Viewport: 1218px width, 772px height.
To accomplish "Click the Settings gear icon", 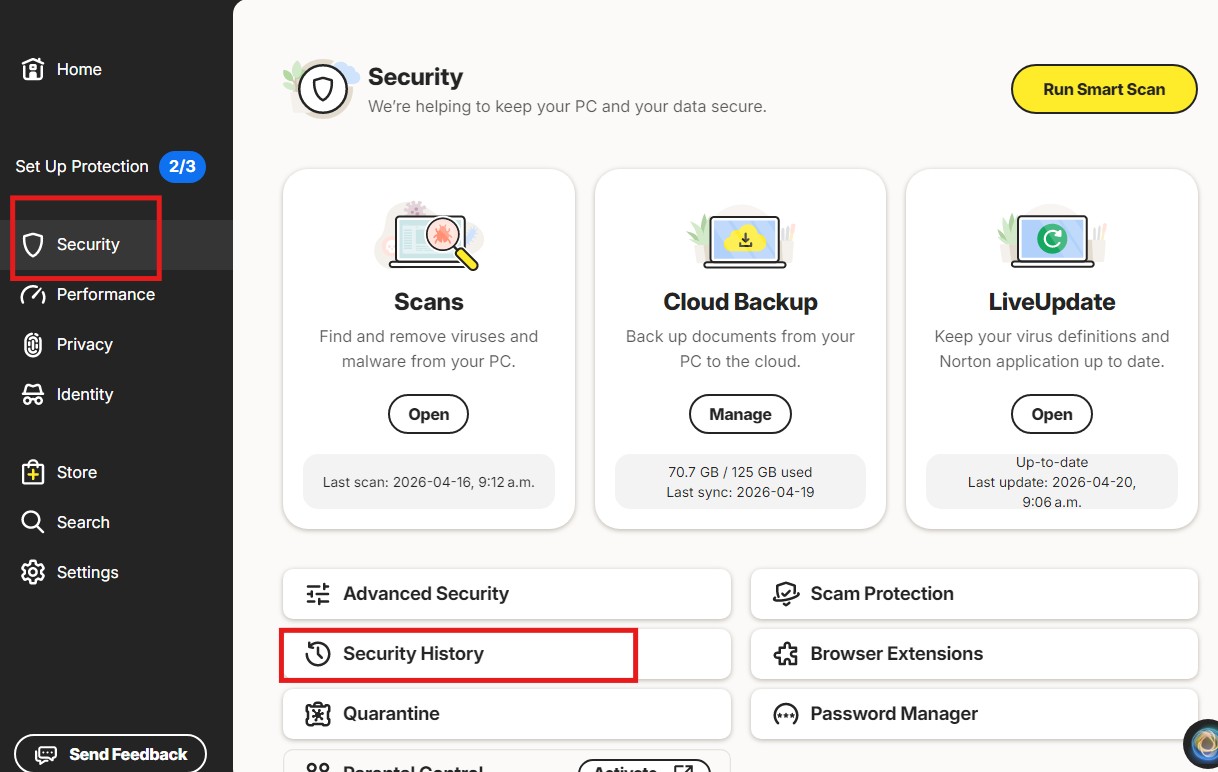I will [x=33, y=572].
